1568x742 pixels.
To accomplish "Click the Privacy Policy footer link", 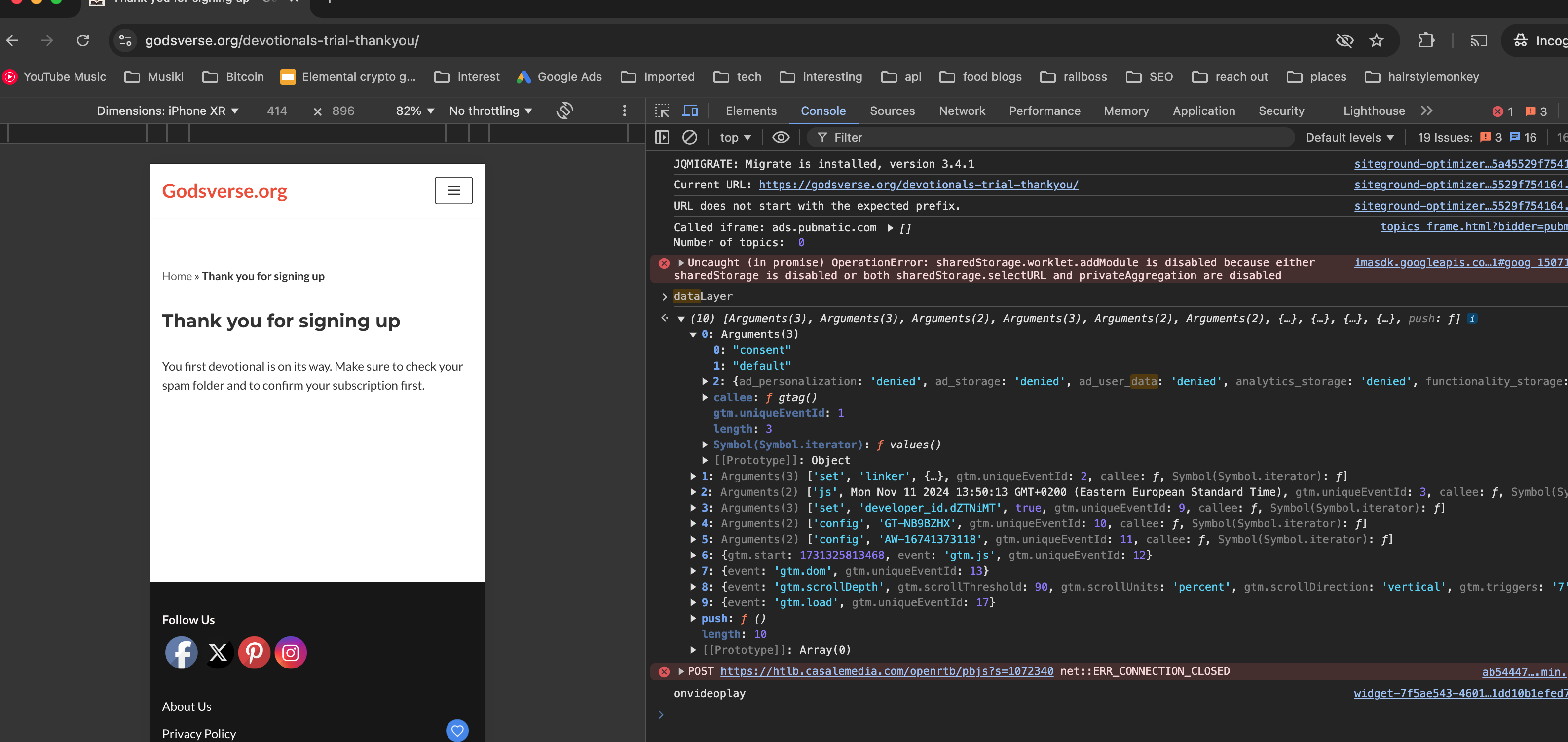I will (198, 734).
